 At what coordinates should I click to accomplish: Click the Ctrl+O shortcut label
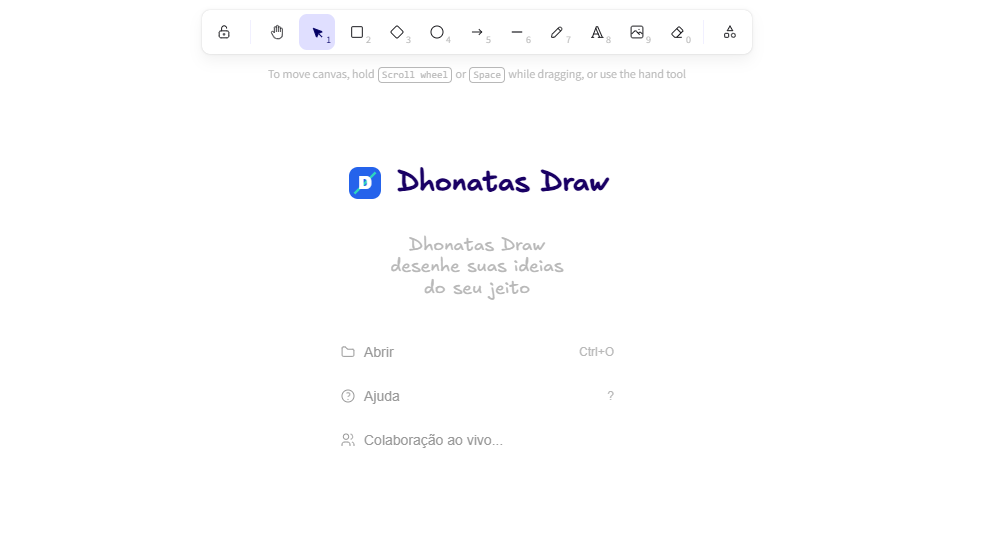point(596,352)
